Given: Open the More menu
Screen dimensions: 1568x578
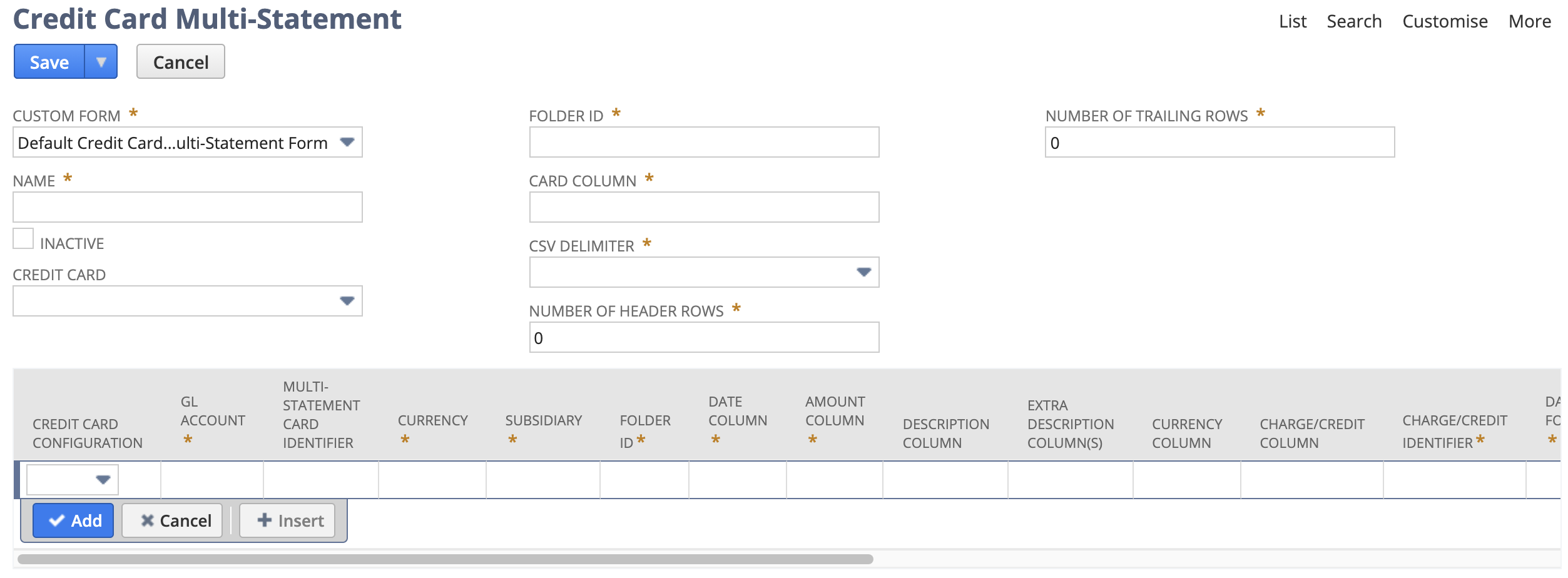Looking at the screenshot, I should (1530, 21).
